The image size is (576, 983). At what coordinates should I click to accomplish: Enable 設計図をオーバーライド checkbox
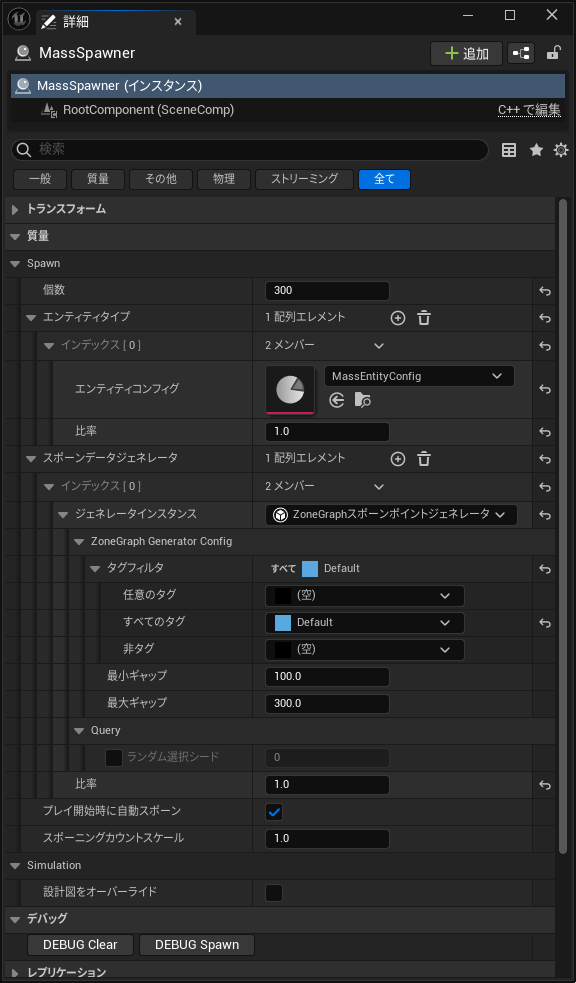point(274,892)
